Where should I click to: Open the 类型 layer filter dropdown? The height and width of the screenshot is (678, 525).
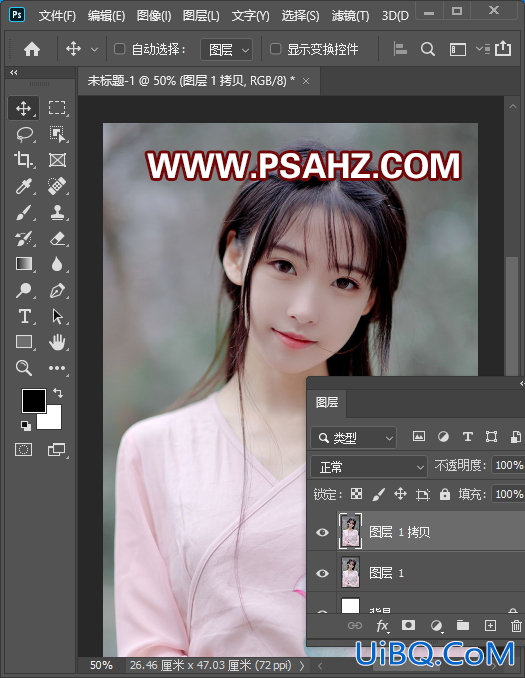(353, 438)
